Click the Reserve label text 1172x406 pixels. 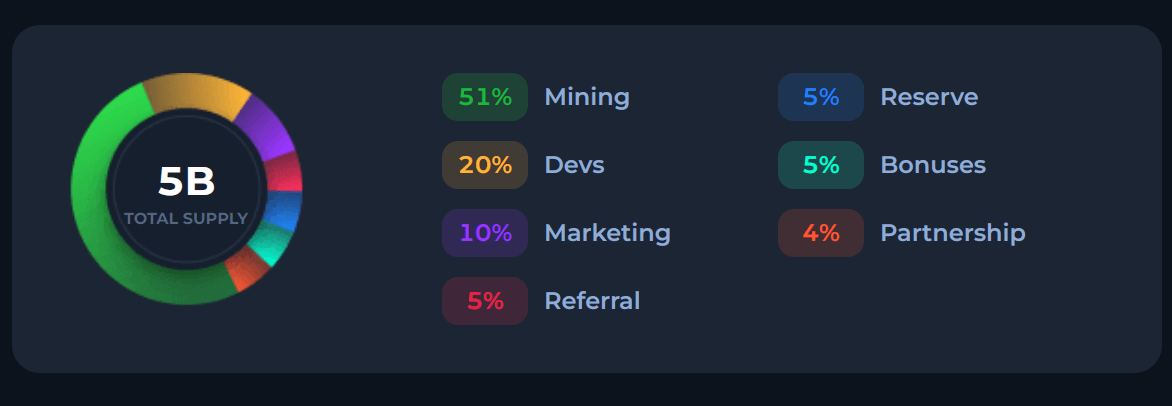929,97
